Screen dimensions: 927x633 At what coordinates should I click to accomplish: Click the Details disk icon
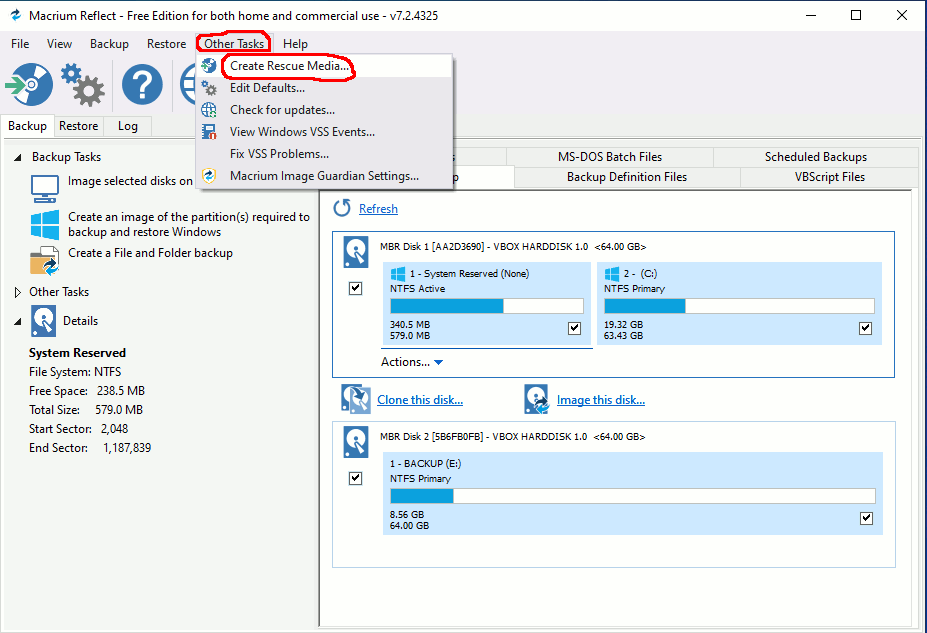point(43,321)
